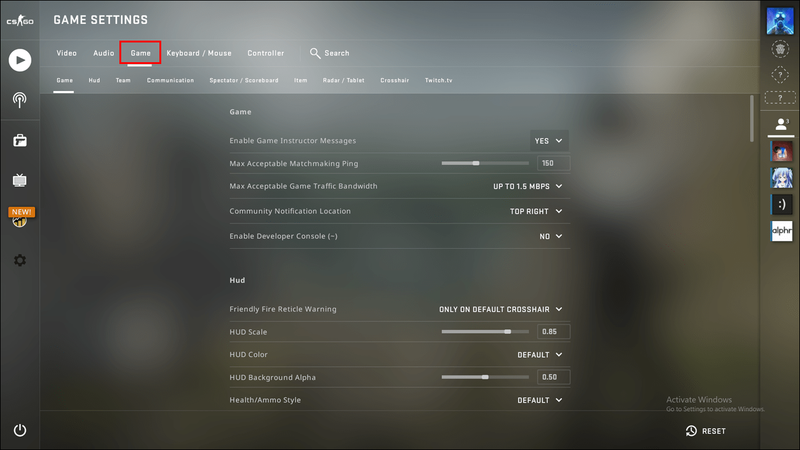Jump to the Crosshair sub-tab
This screenshot has width=800, height=450.
click(394, 80)
